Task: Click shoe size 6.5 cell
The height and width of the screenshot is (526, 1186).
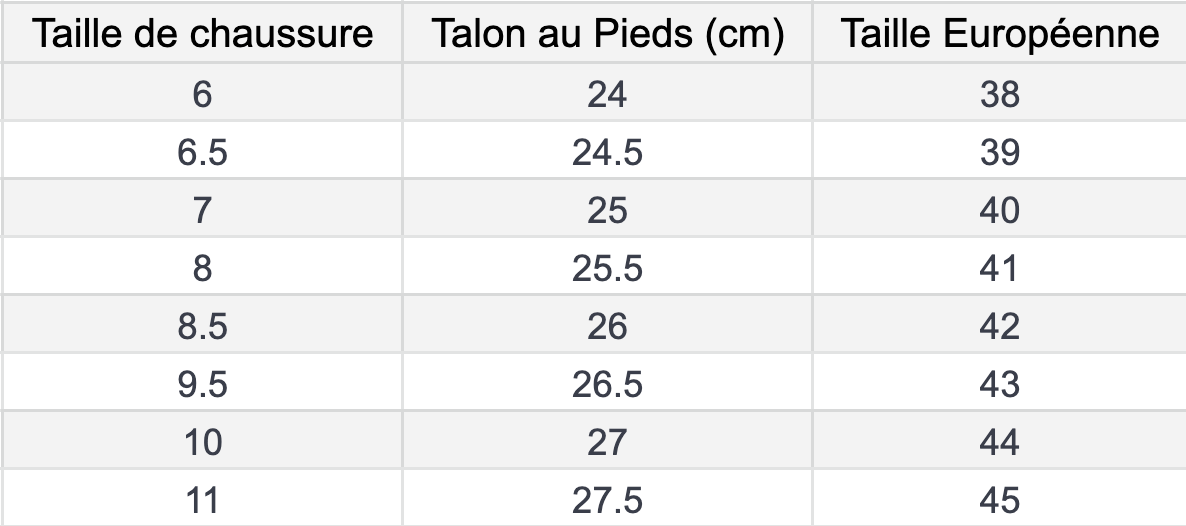Action: click(202, 151)
